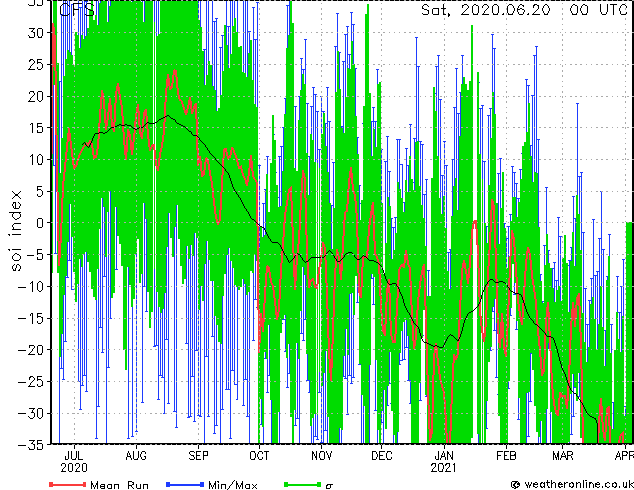The image size is (634, 490).
Task: Click the y-axis value -20
Action: click(31, 350)
